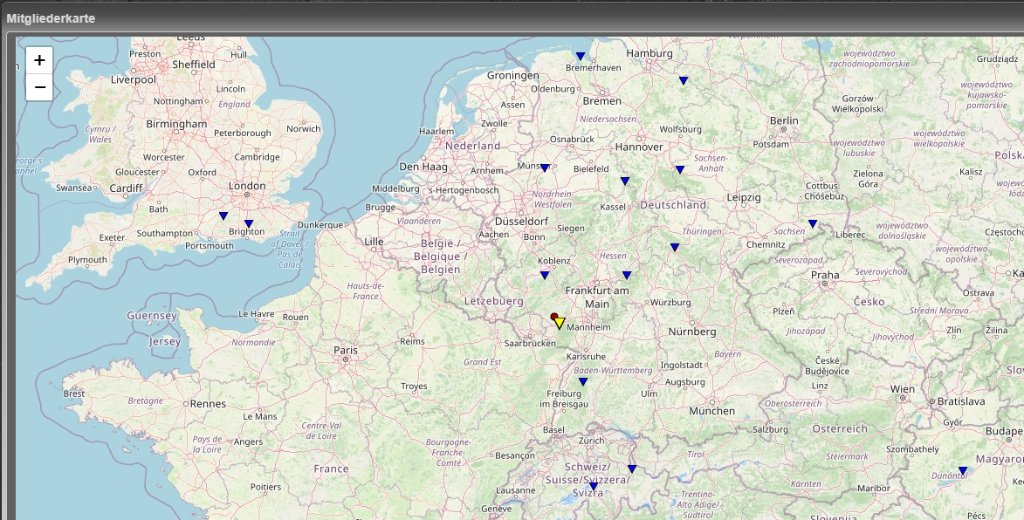The image size is (1024, 520).
Task: Click the marker between Bielefeld and Kassel
Action: pos(624,181)
